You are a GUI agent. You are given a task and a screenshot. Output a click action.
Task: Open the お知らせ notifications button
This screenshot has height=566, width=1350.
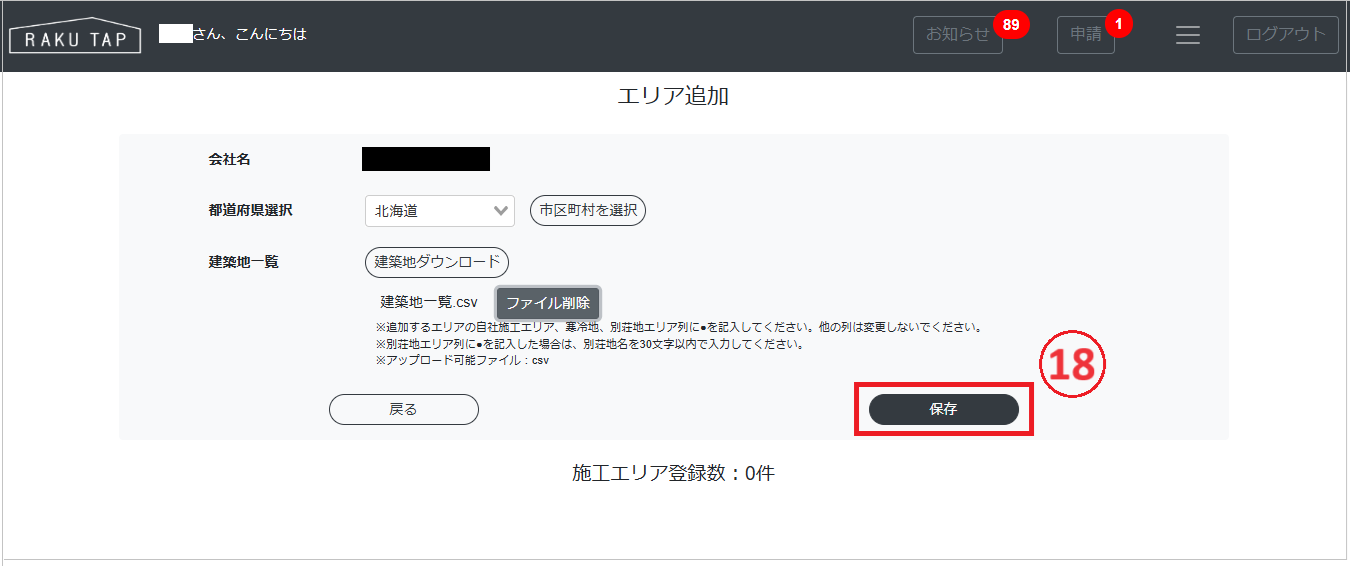click(957, 34)
